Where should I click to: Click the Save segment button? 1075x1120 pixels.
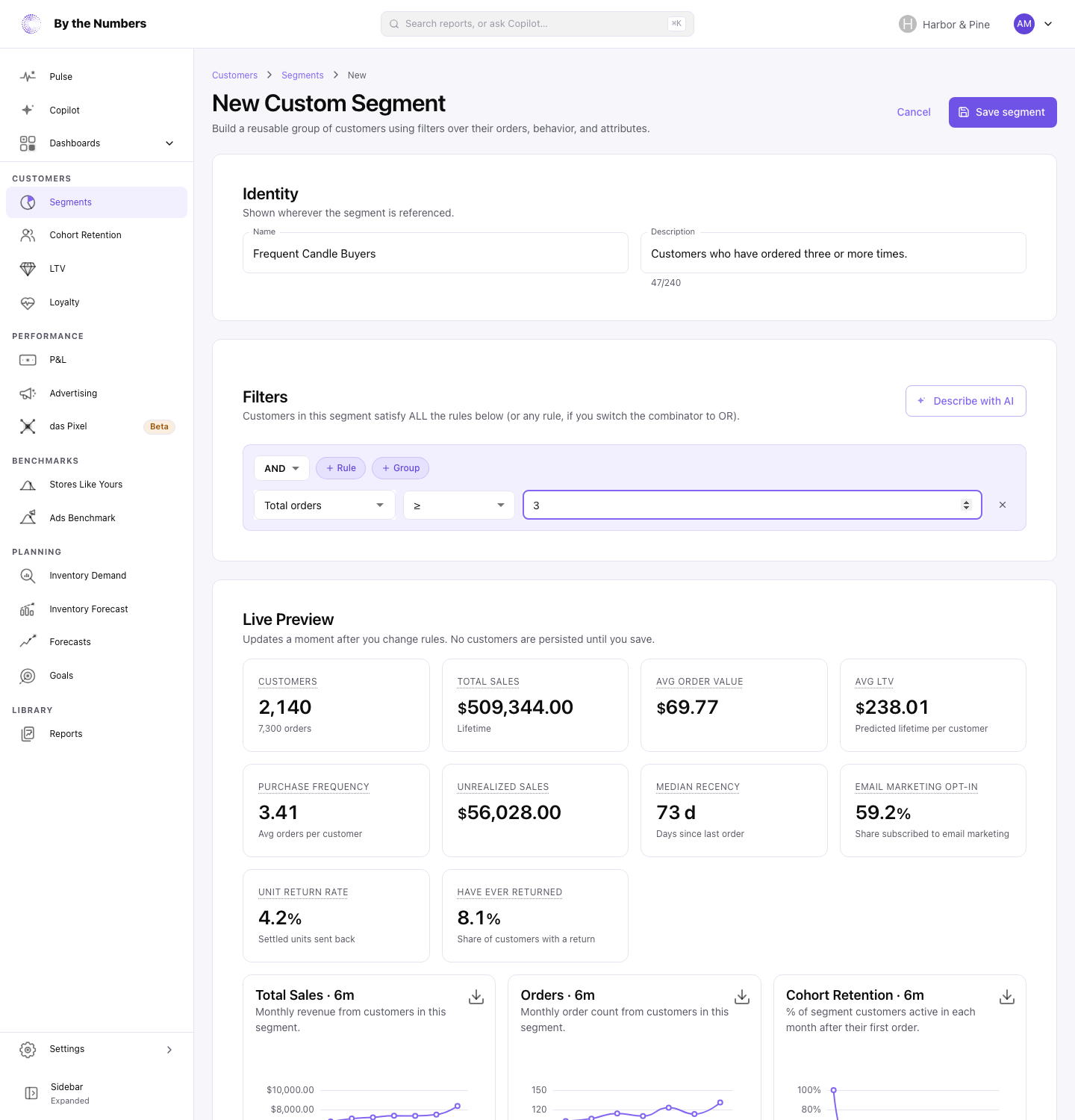(x=1003, y=112)
